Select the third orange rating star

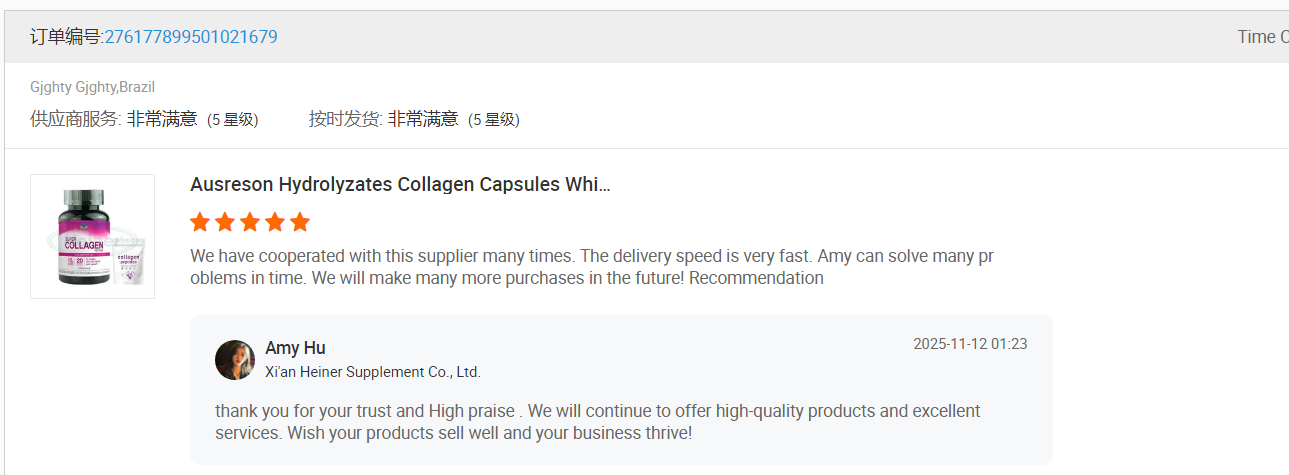click(250, 222)
